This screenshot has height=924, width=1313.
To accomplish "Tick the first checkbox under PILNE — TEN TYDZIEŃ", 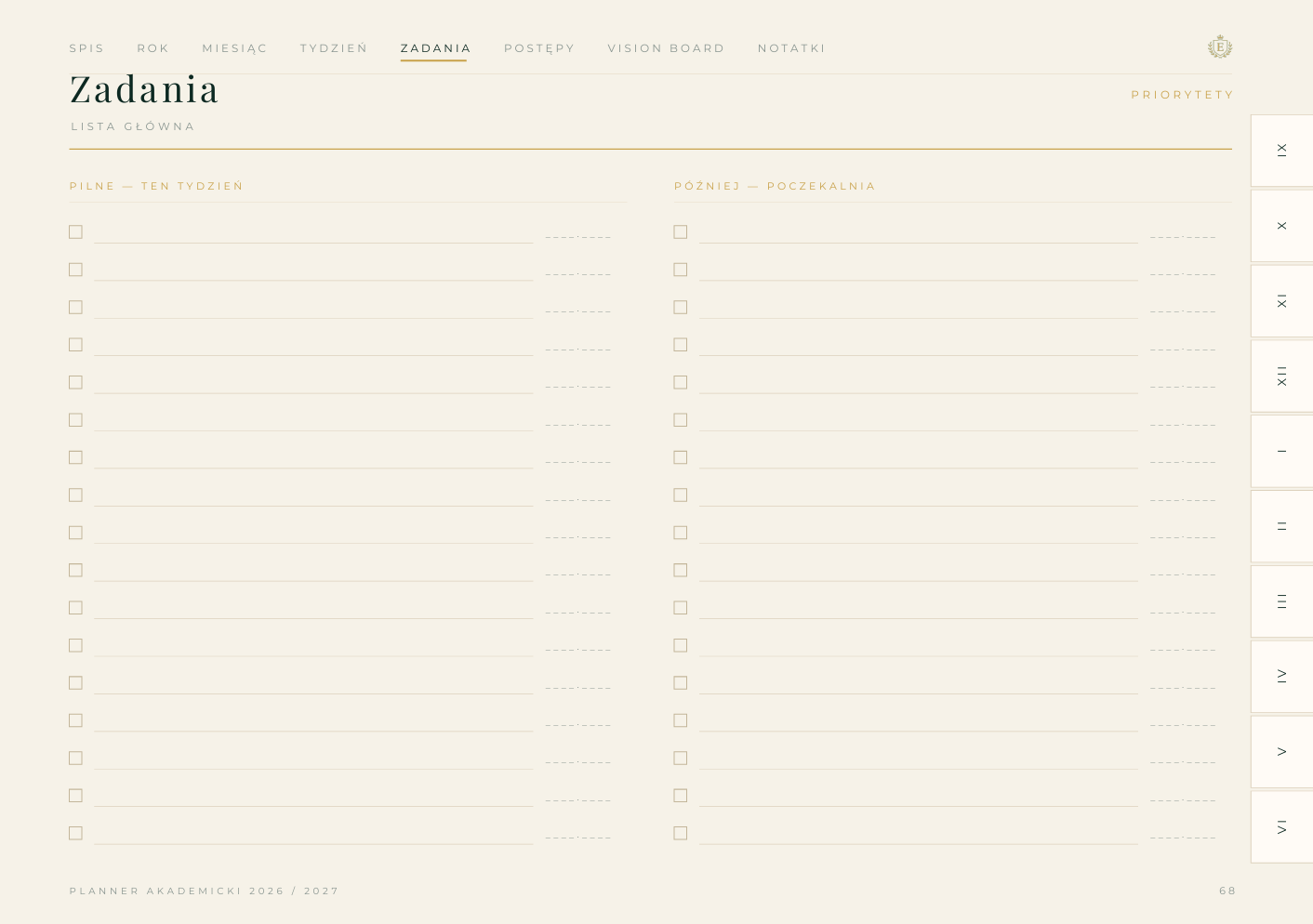I will pyautogui.click(x=75, y=231).
